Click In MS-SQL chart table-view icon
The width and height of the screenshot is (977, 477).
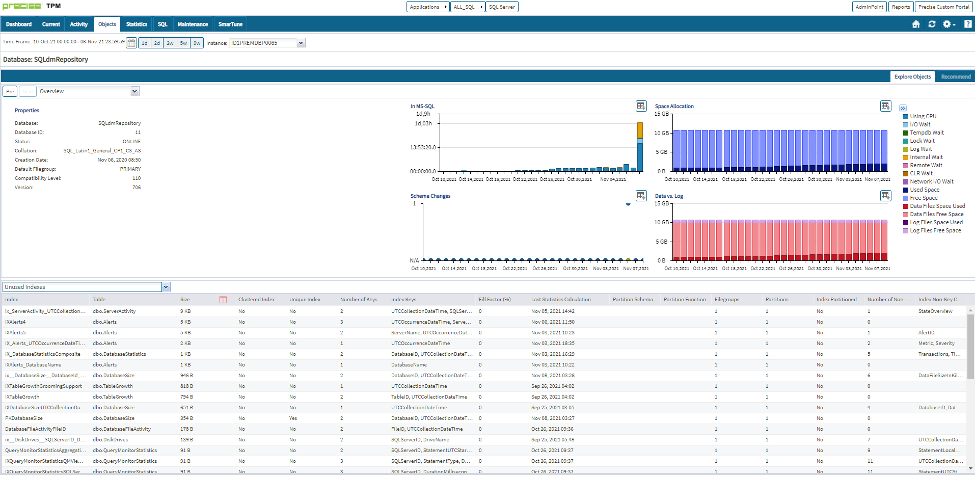click(x=641, y=106)
